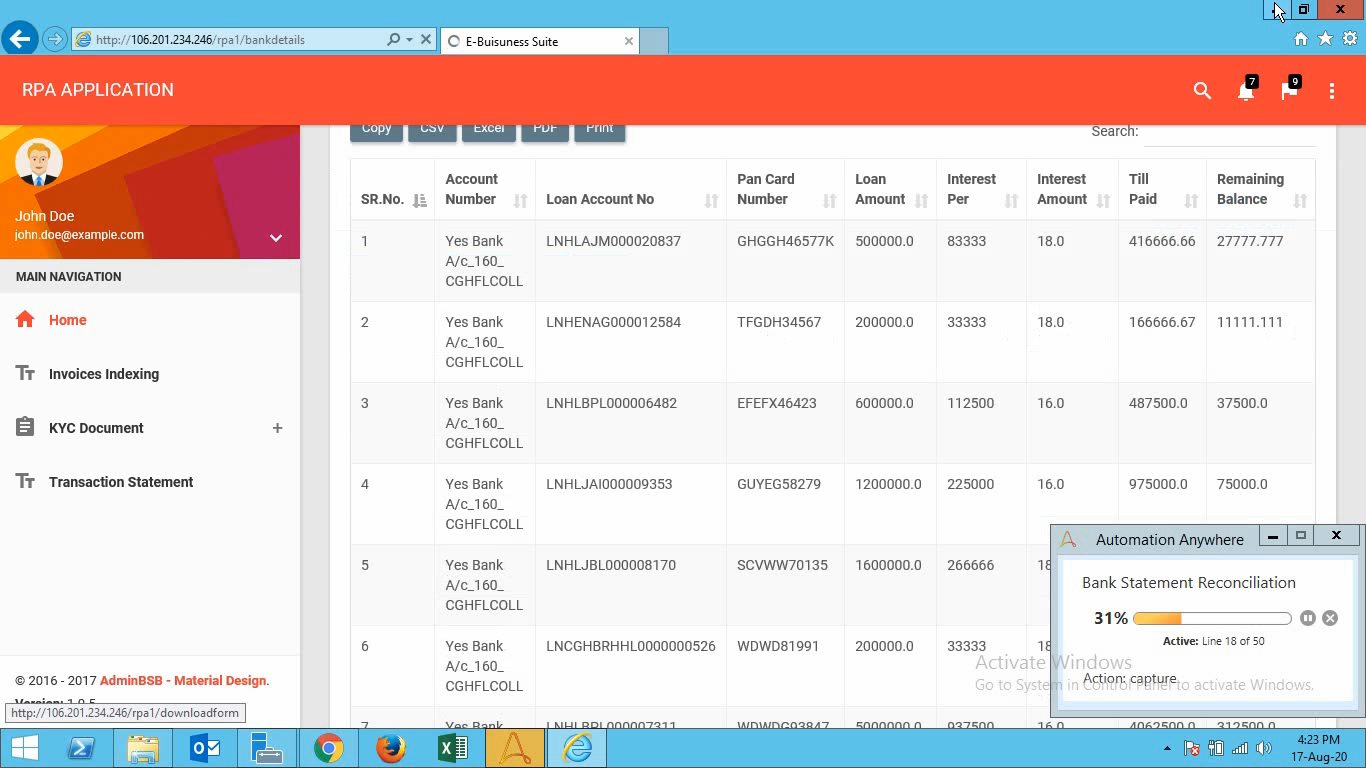This screenshot has height=768, width=1366.
Task: Stop the Bank Statement Reconciliation task
Action: pos(1330,618)
